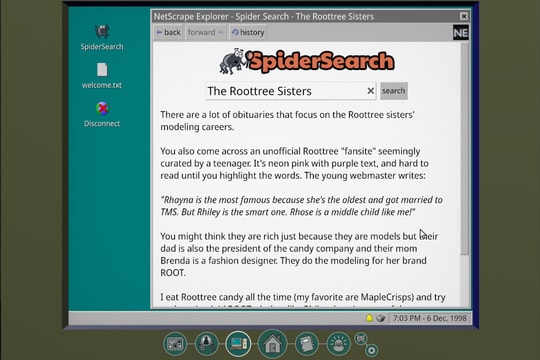This screenshot has height=360, width=540.
Task: Clear the search field with X
Action: pos(371,91)
